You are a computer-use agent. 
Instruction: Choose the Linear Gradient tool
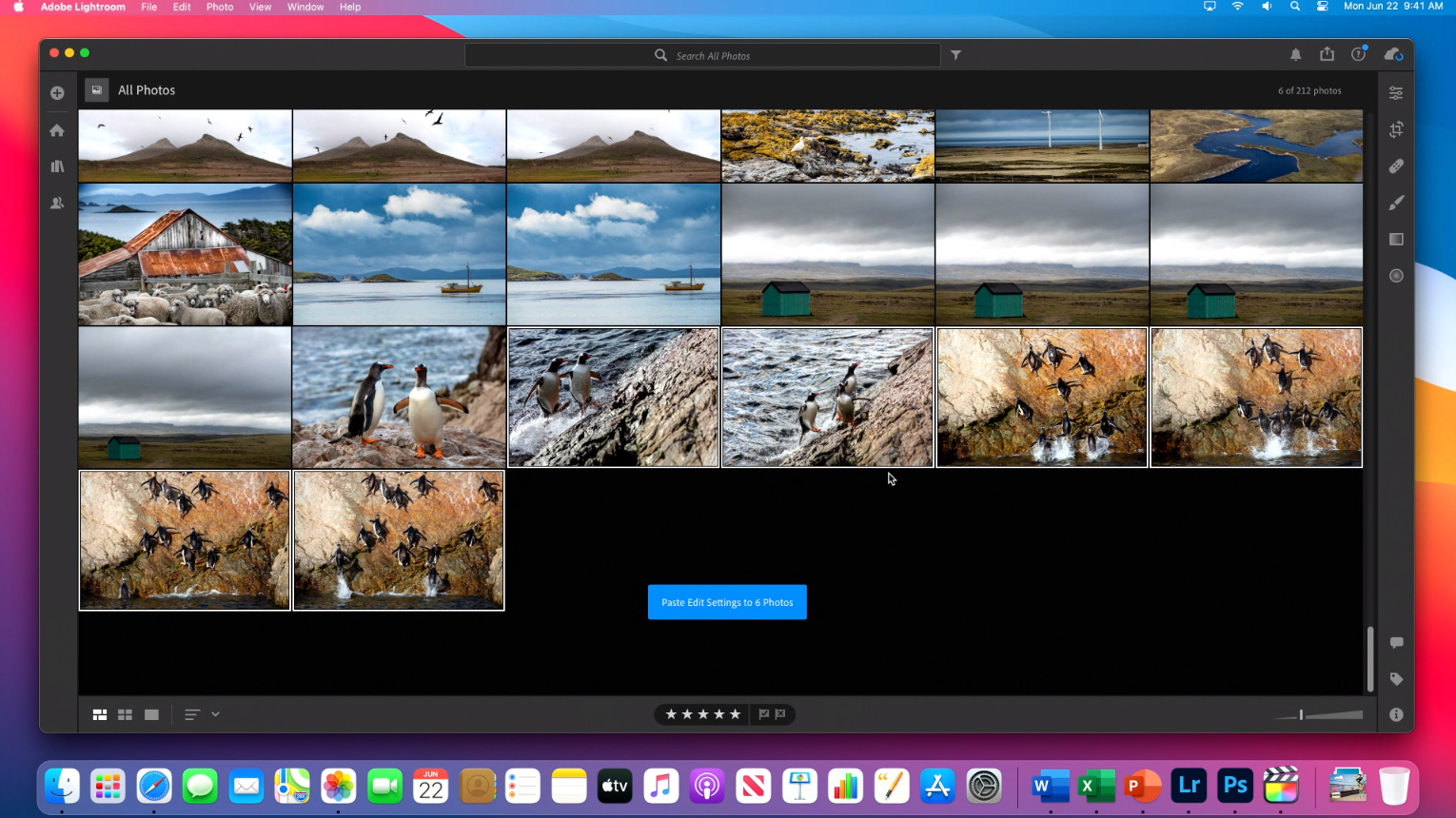(x=1395, y=240)
